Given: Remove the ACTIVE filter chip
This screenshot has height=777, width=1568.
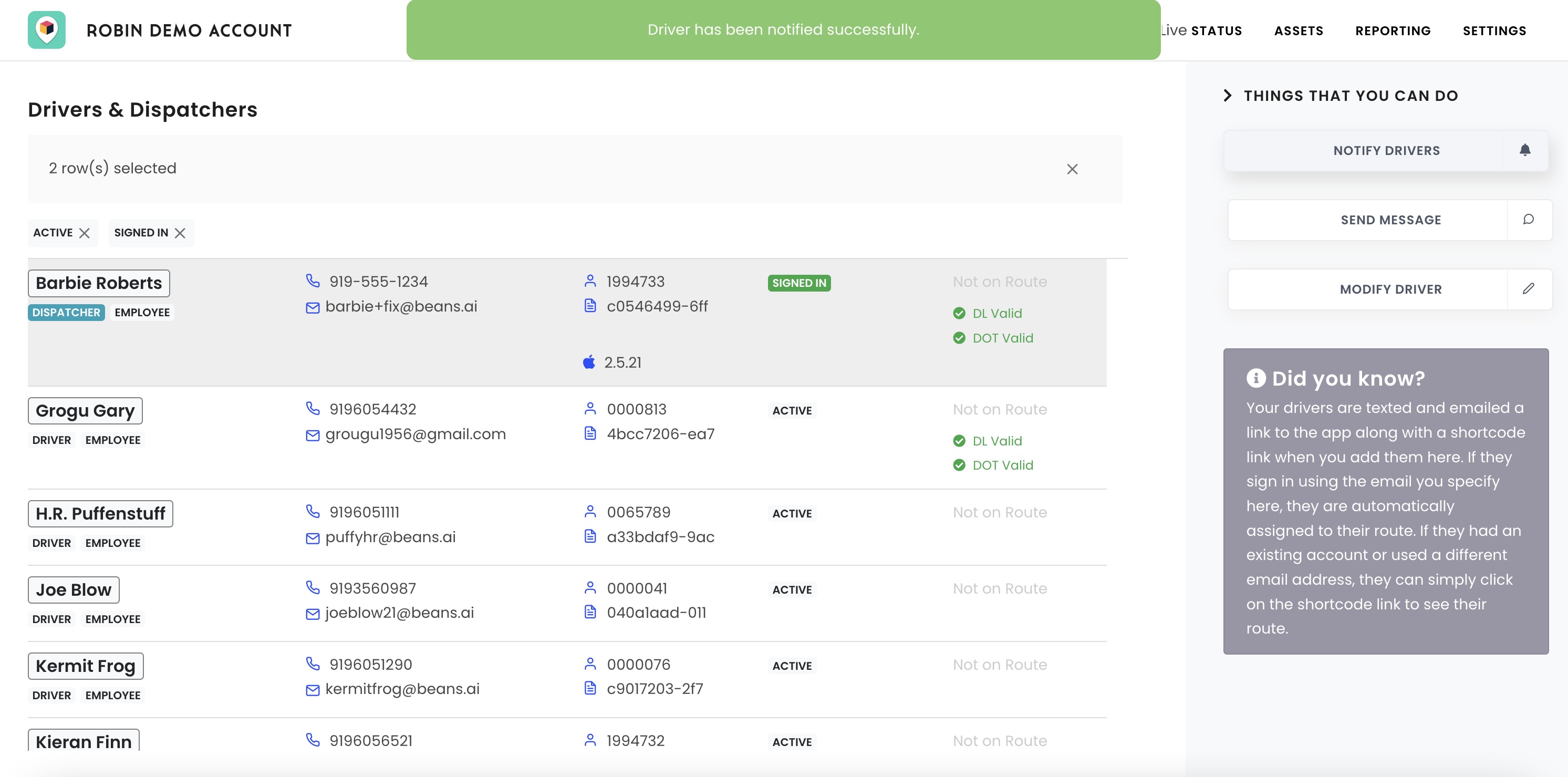Looking at the screenshot, I should tap(85, 233).
